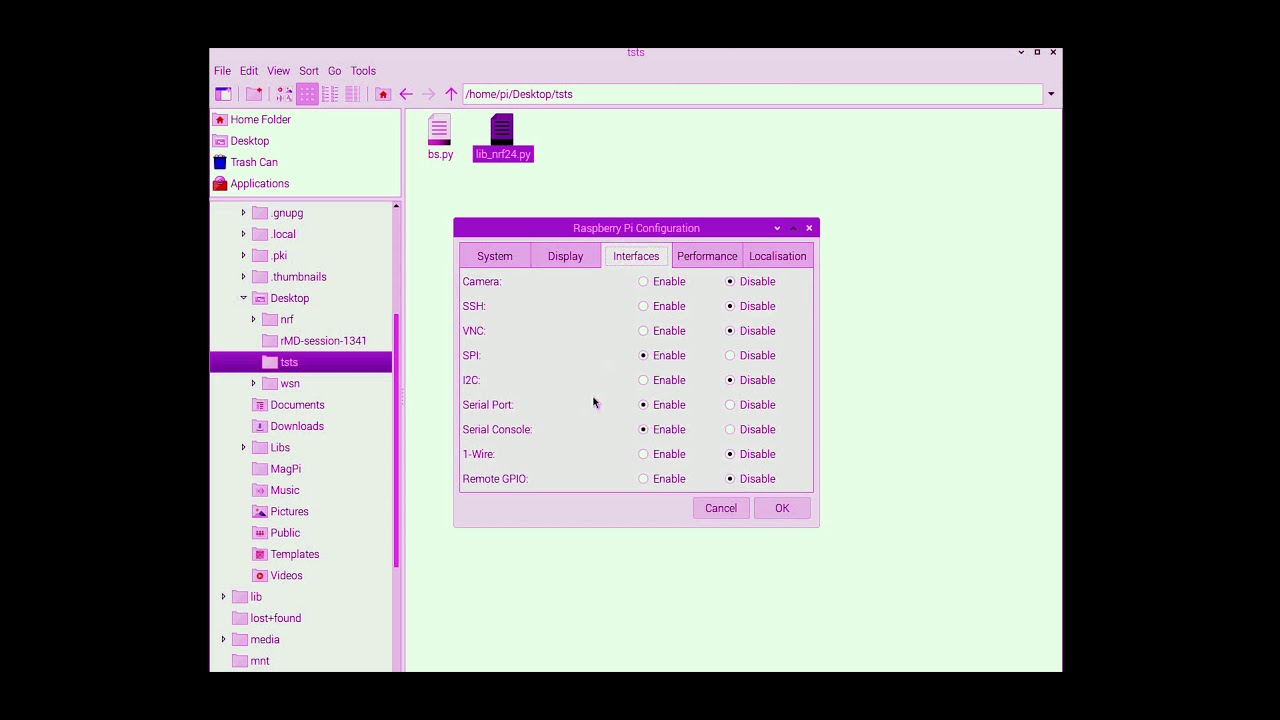The height and width of the screenshot is (720, 1280).
Task: Enable the I2C interface
Action: [643, 380]
